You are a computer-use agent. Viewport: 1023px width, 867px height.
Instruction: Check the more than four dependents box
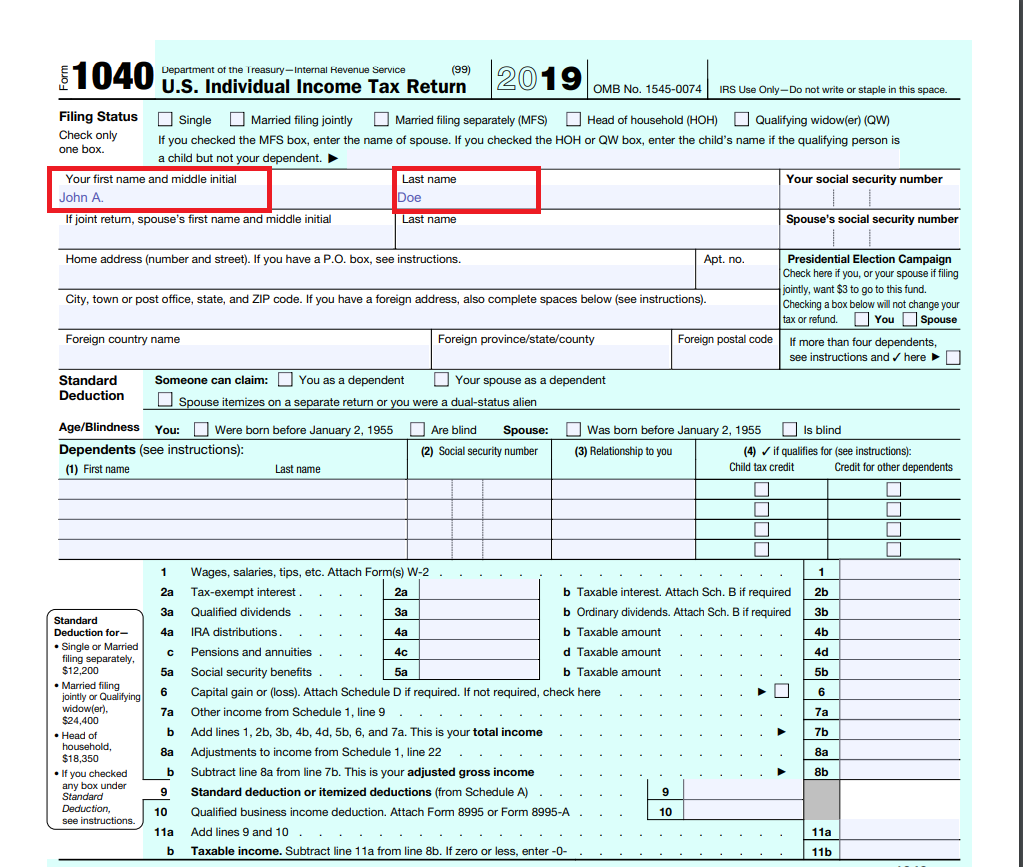tap(953, 357)
